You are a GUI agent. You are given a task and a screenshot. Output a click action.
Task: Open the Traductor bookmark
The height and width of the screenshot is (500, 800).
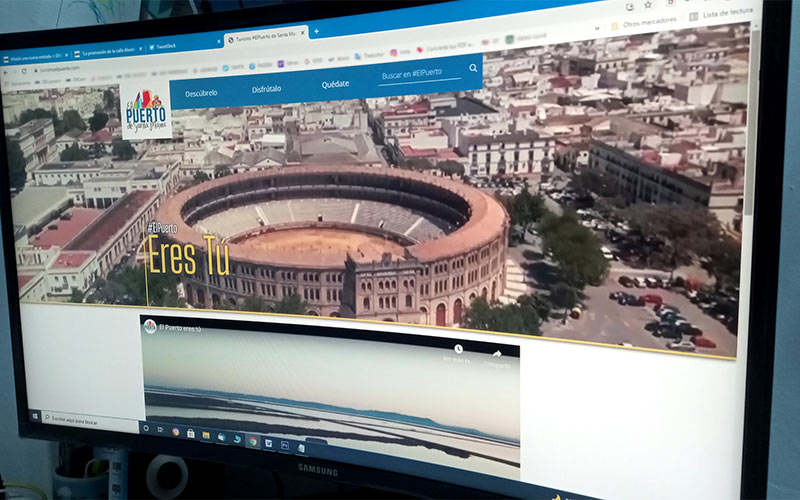coord(369,55)
